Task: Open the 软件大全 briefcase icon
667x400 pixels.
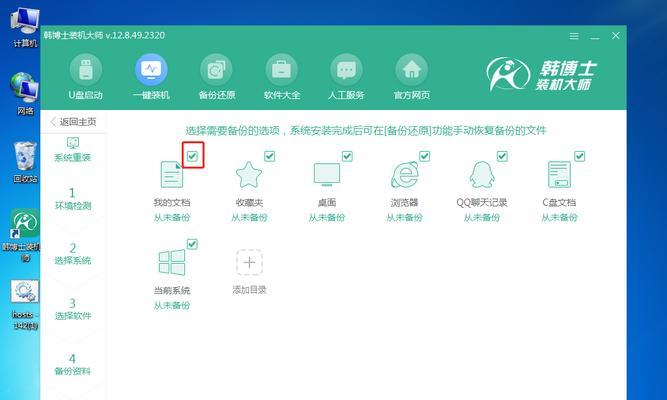Action: pos(282,69)
